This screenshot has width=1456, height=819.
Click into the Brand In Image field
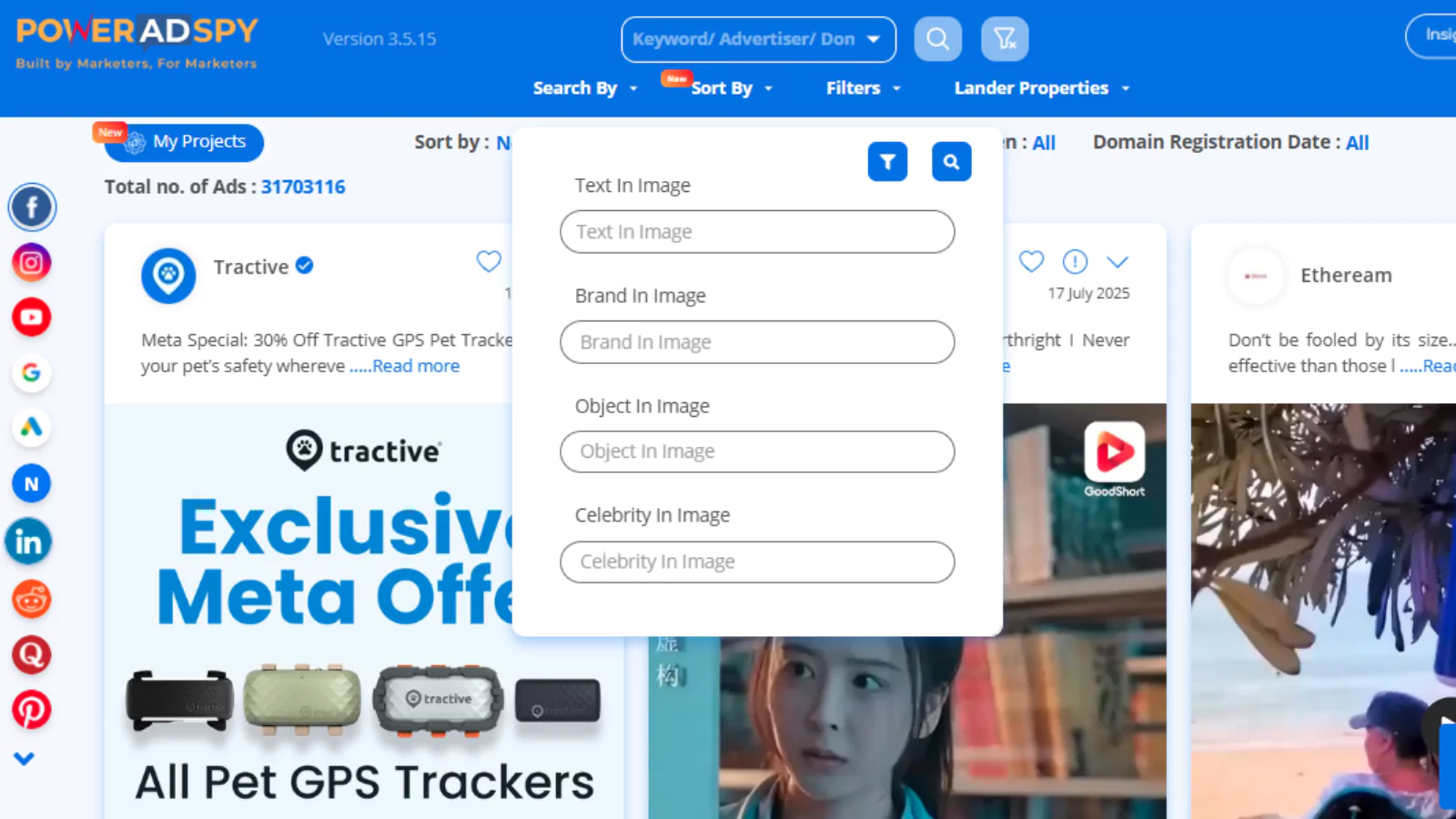757,342
